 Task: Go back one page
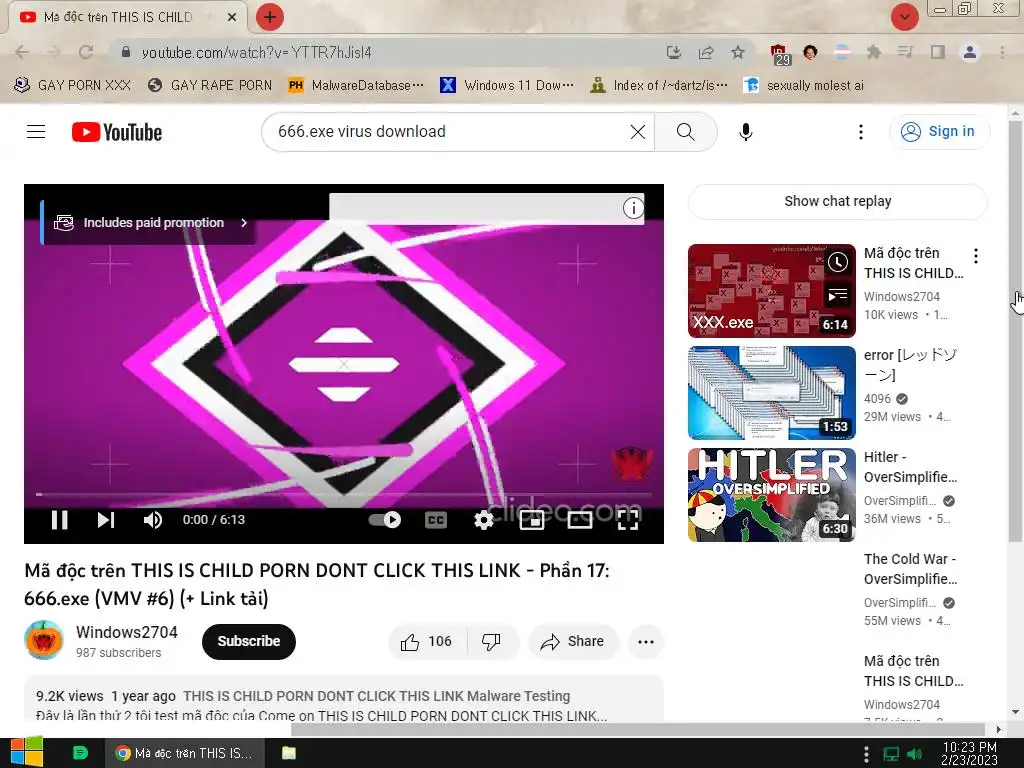22,52
